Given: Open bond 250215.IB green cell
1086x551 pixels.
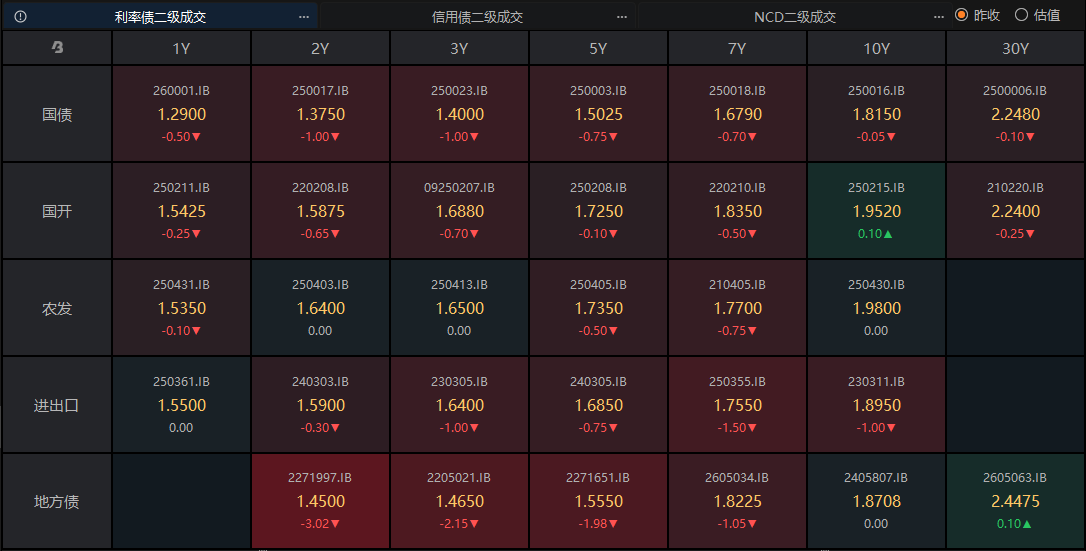Looking at the screenshot, I should pos(876,211).
